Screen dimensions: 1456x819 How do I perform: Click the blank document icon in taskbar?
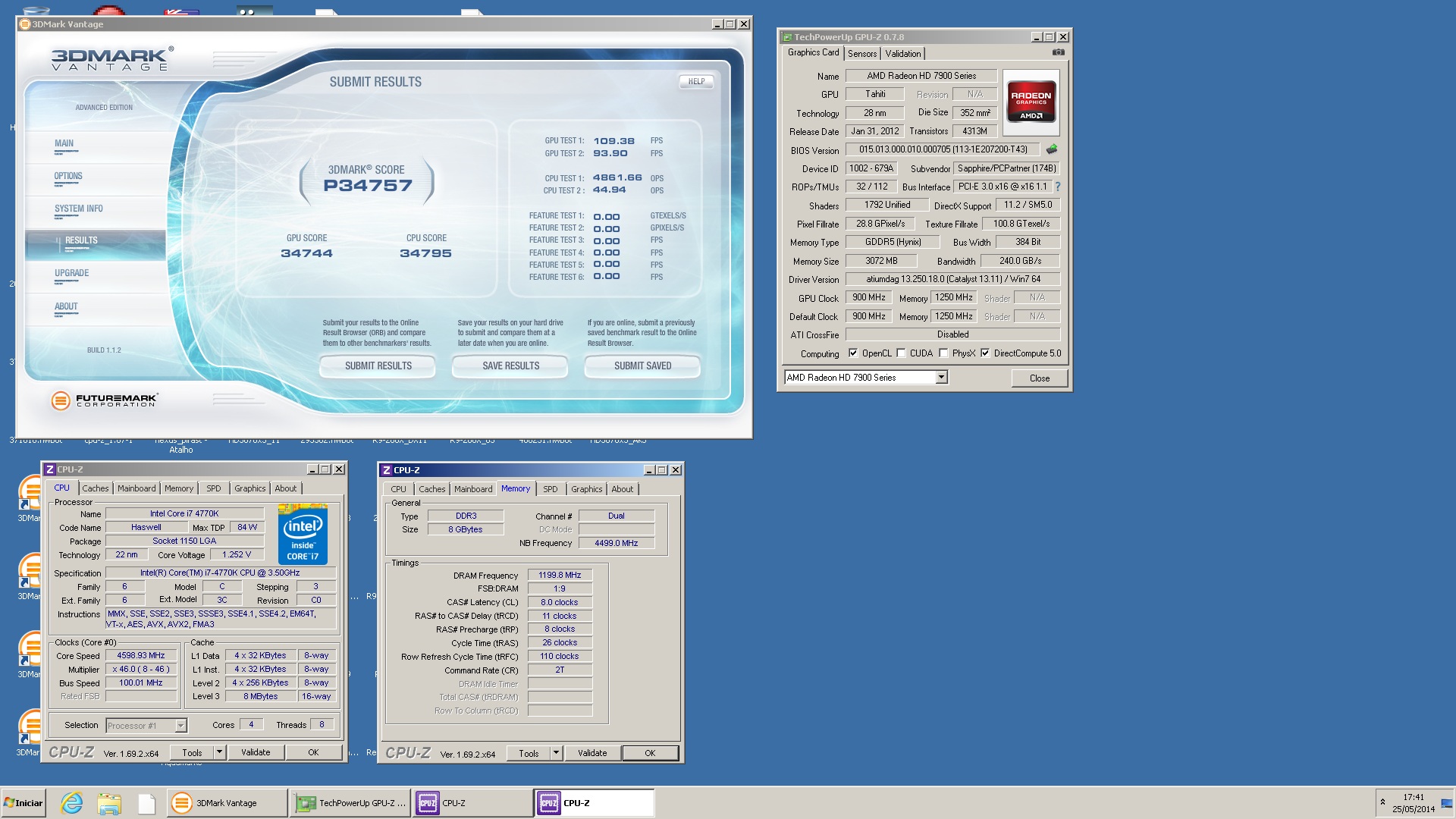tap(146, 803)
